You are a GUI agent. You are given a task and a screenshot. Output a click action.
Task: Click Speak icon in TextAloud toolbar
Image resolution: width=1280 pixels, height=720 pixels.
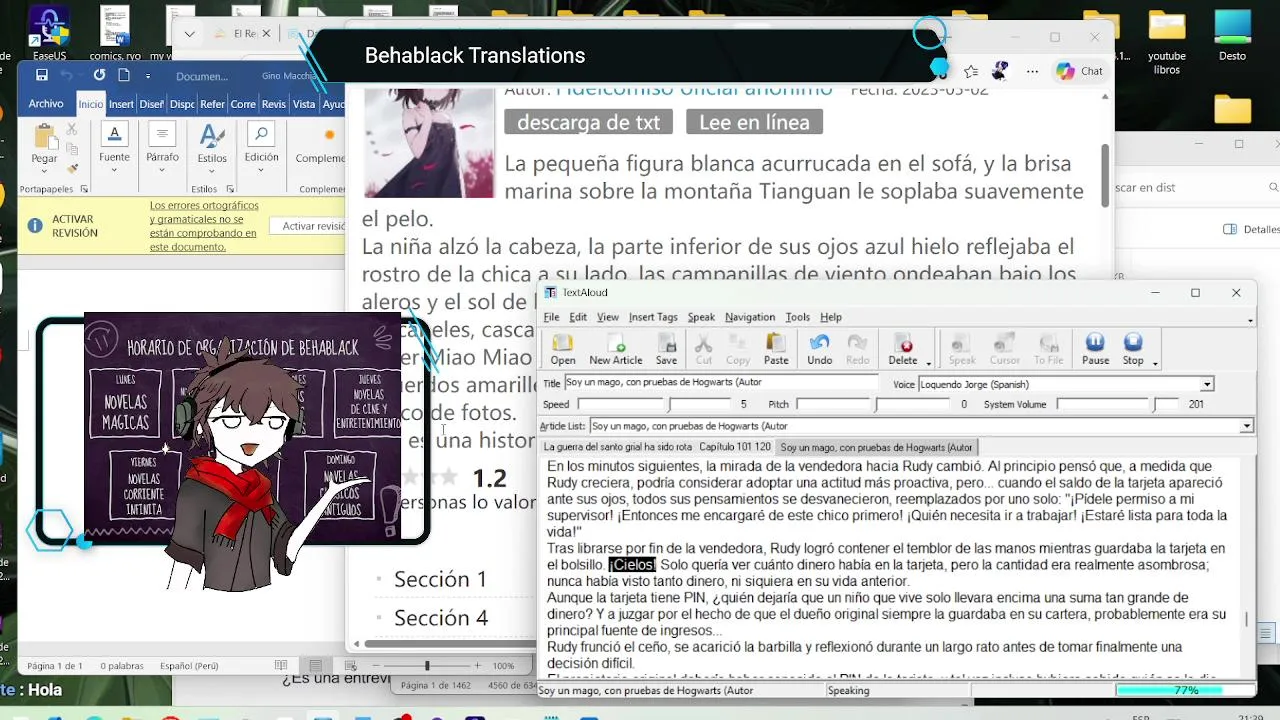click(x=962, y=348)
